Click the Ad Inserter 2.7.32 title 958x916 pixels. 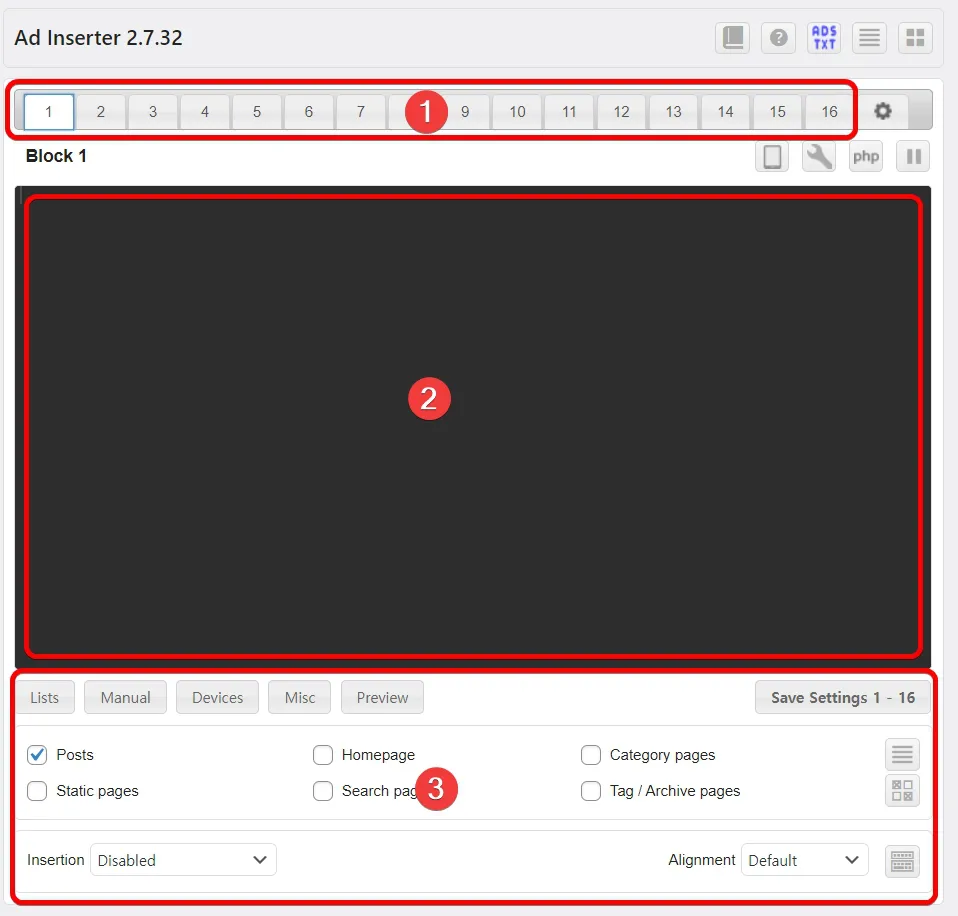pyautogui.click(x=98, y=38)
